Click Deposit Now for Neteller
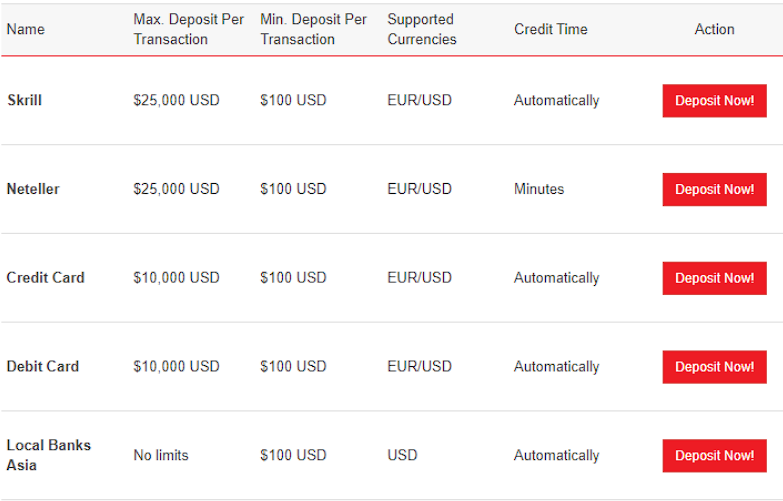The image size is (783, 501). 714,189
